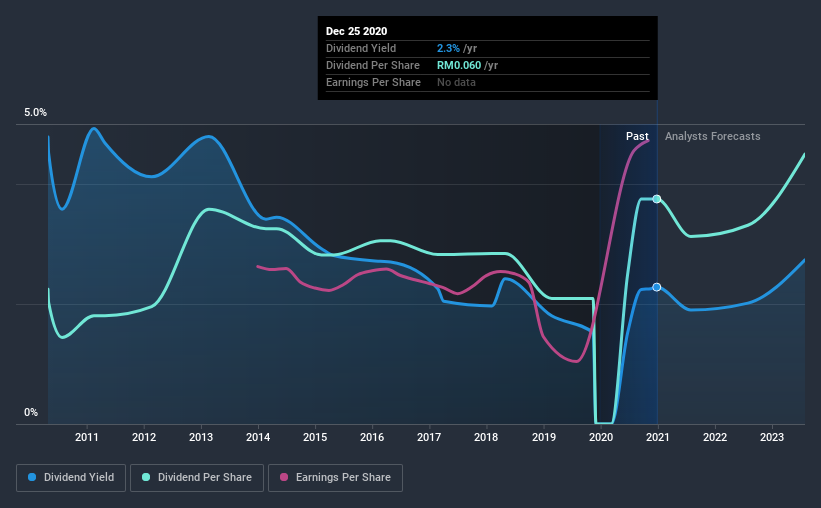Select the 2014 x-axis label
The height and width of the screenshot is (508, 821).
tap(258, 437)
